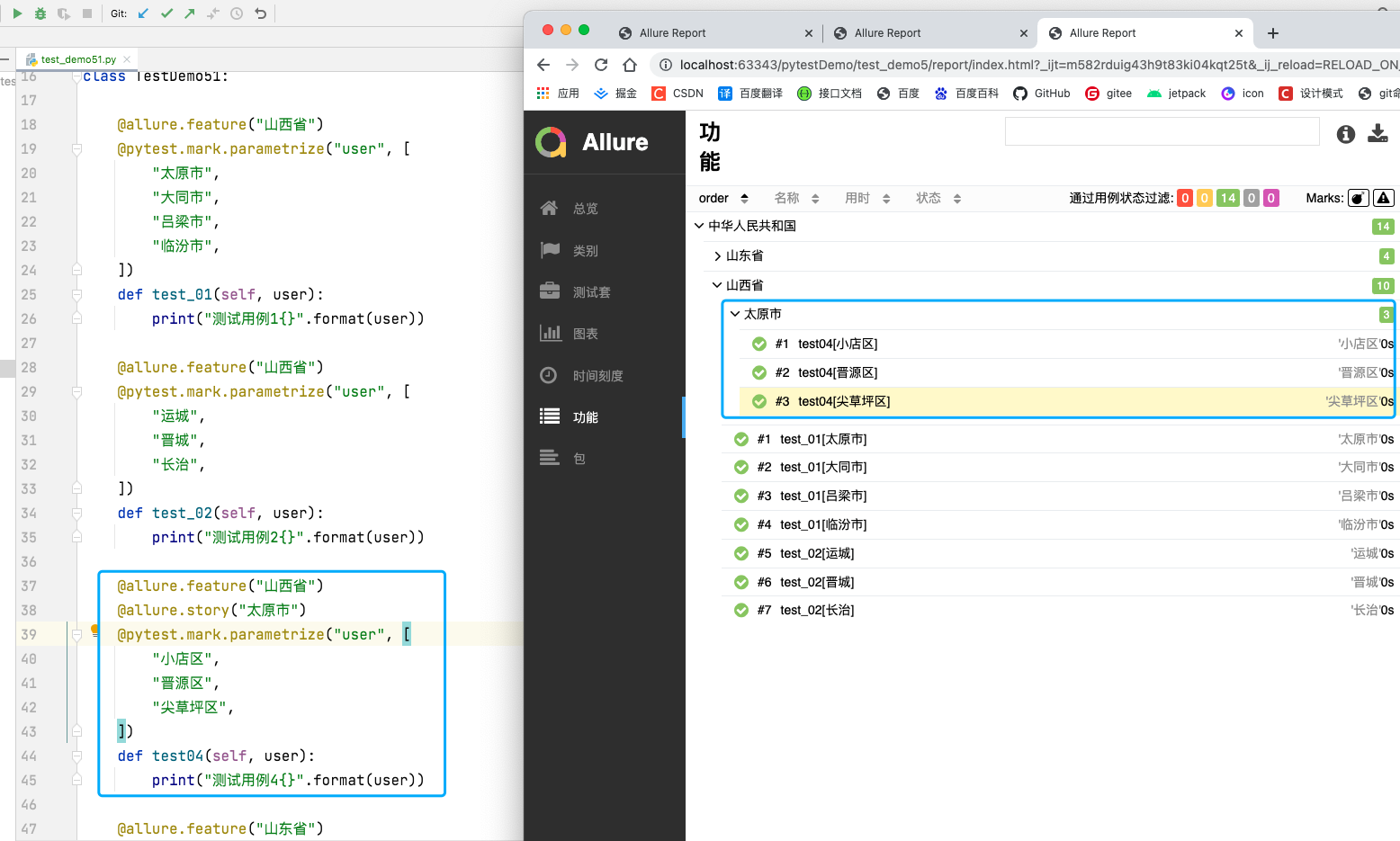This screenshot has height=841, width=1400.
Task: Click the Git update project blue arrow
Action: pyautogui.click(x=143, y=13)
